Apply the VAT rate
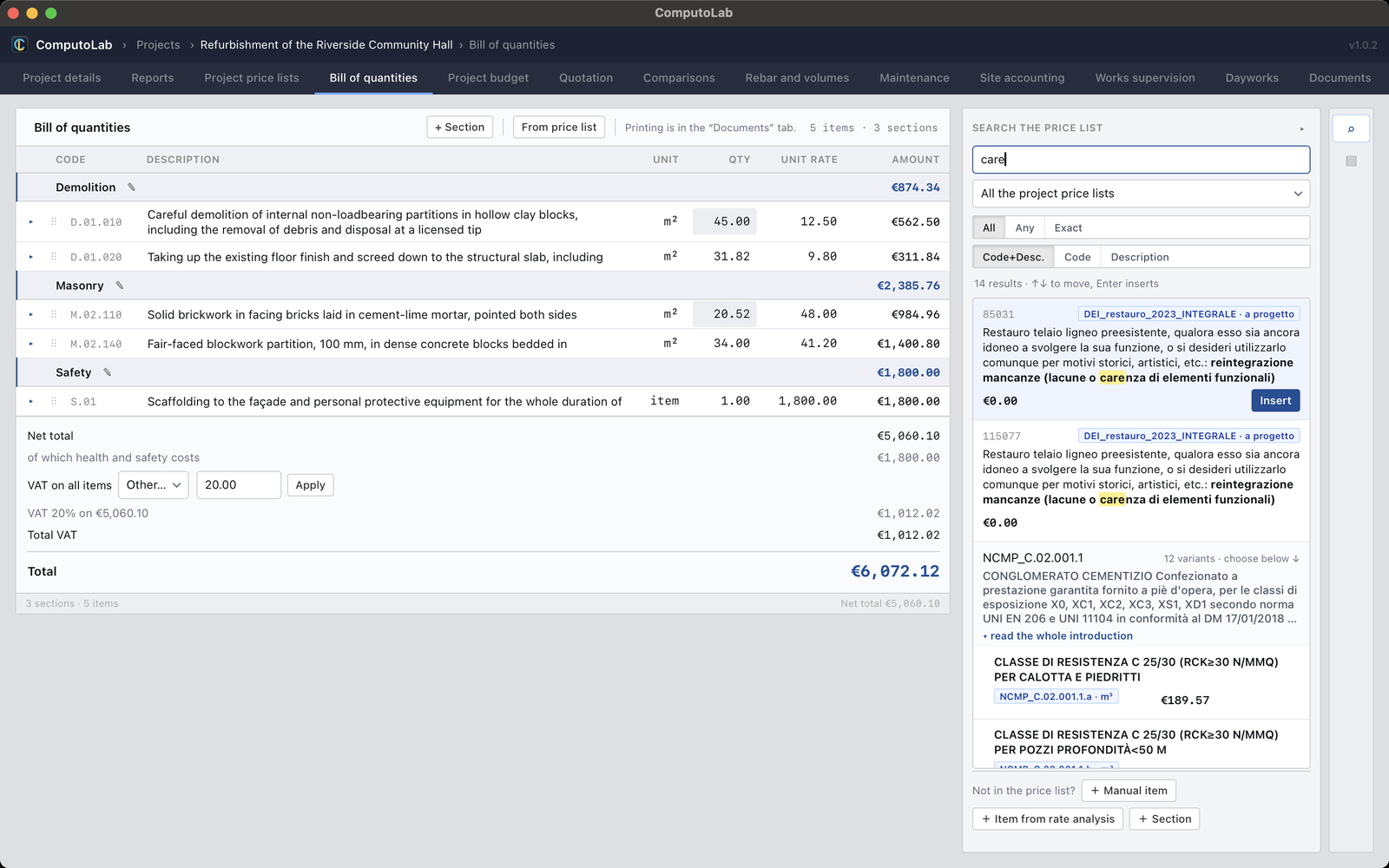The height and width of the screenshot is (868, 1389). click(x=310, y=485)
